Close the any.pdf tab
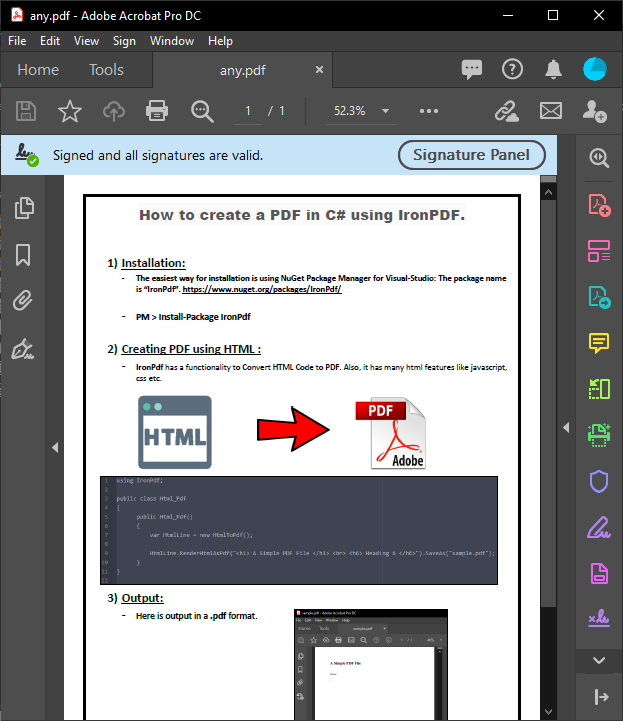The image size is (623, 721). [319, 69]
